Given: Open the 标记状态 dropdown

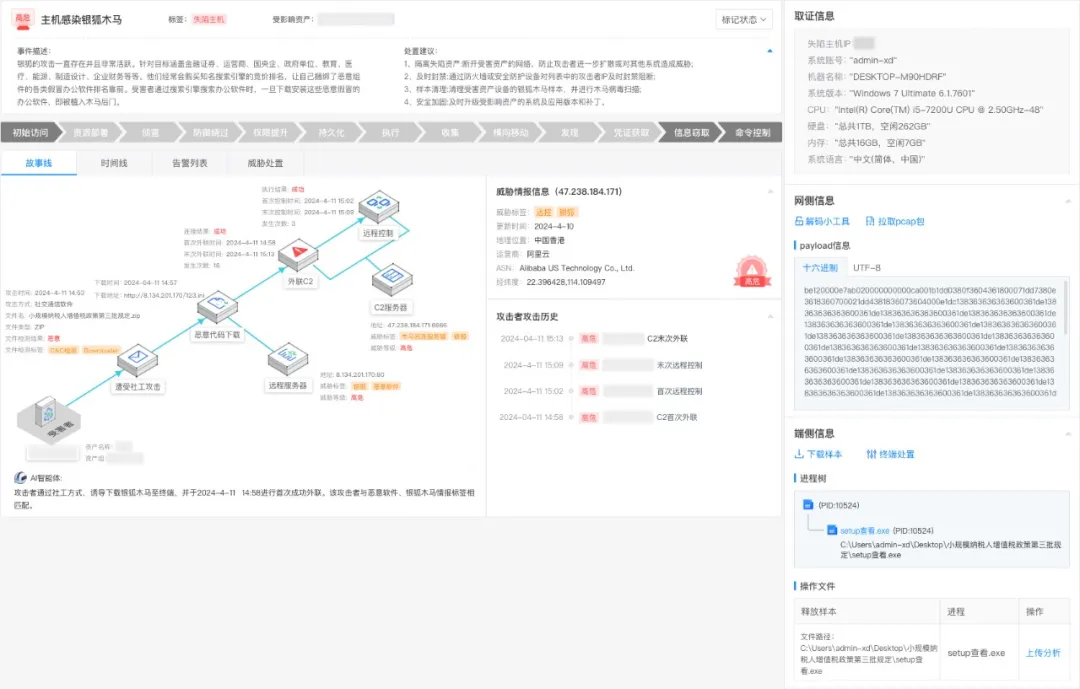Looking at the screenshot, I should pos(745,20).
